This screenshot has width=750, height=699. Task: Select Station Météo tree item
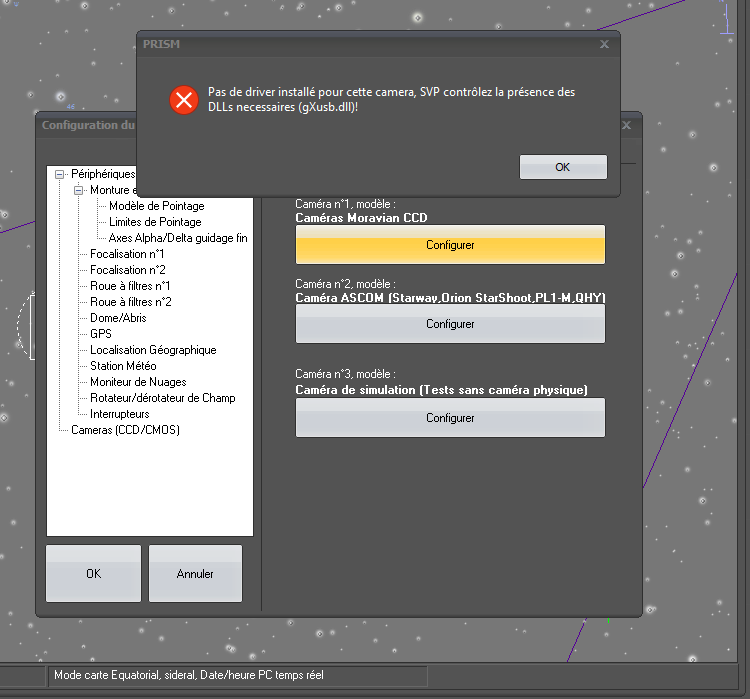[x=121, y=366]
